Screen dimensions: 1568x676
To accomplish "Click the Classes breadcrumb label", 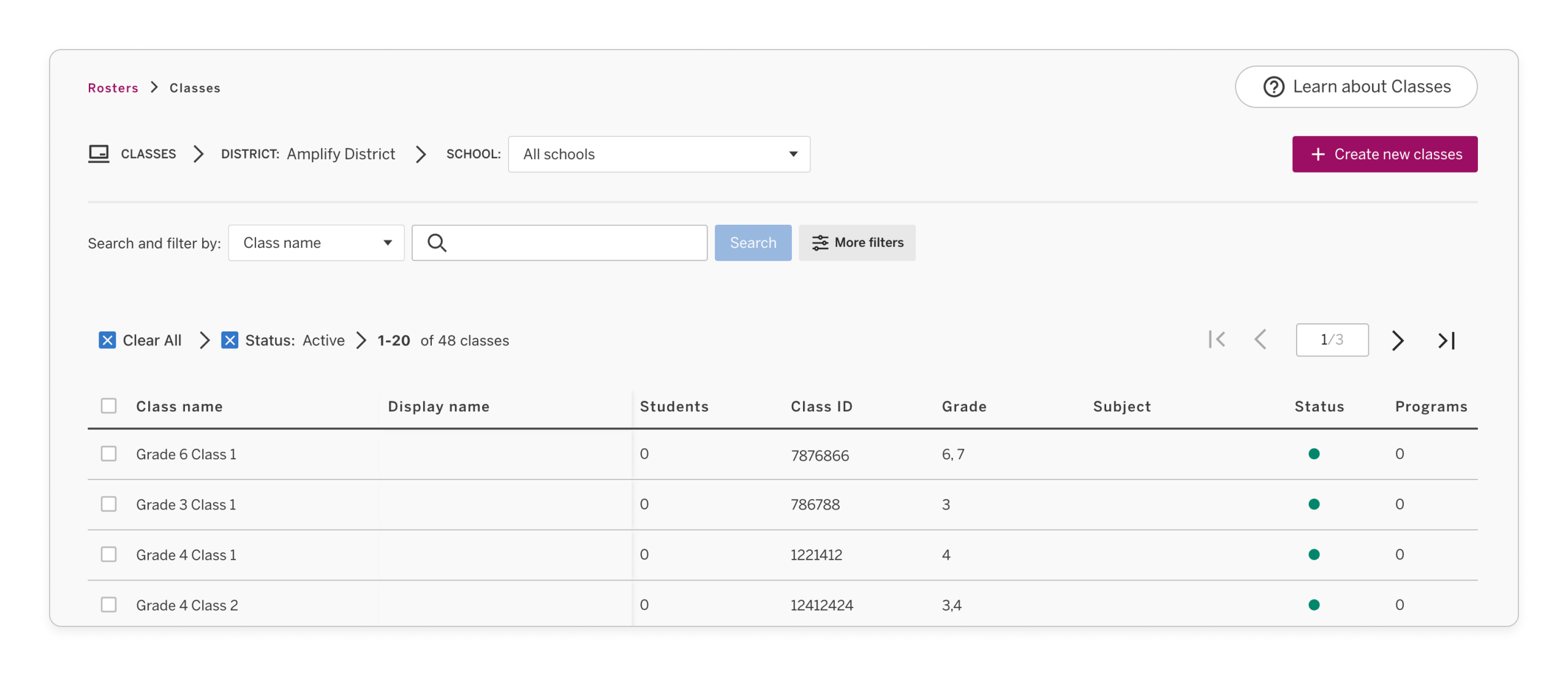I will click(194, 88).
